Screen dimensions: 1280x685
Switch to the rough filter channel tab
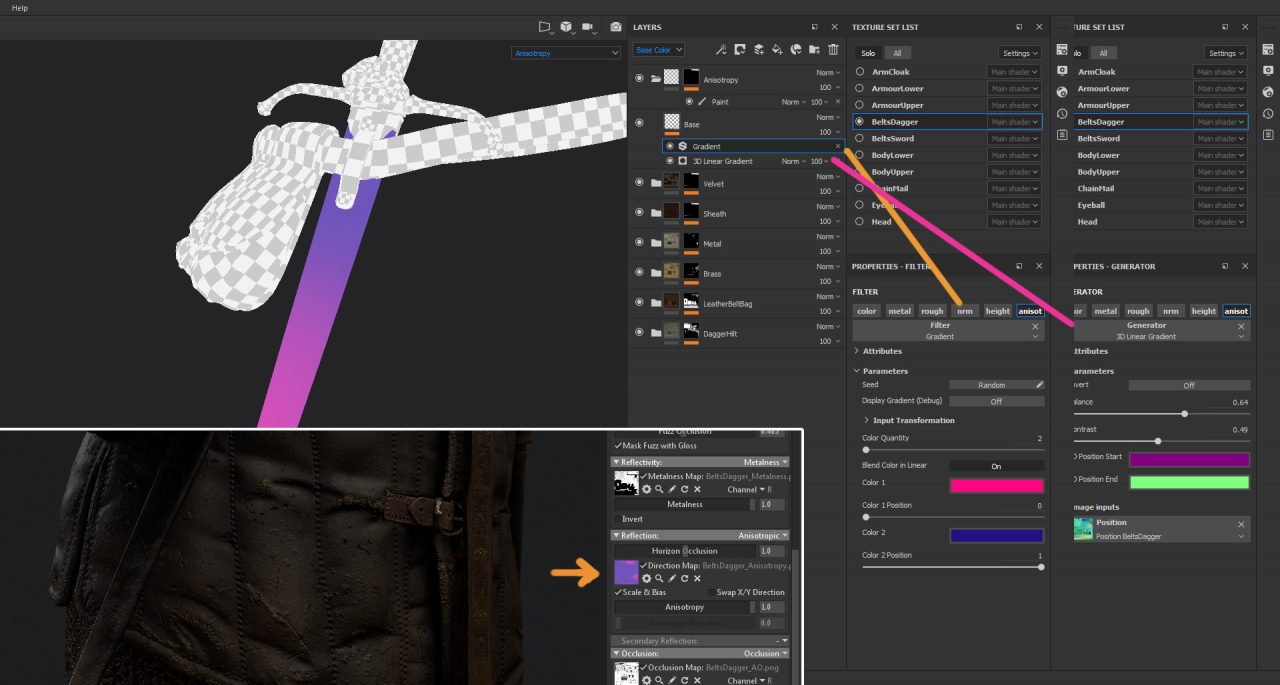pos(932,311)
